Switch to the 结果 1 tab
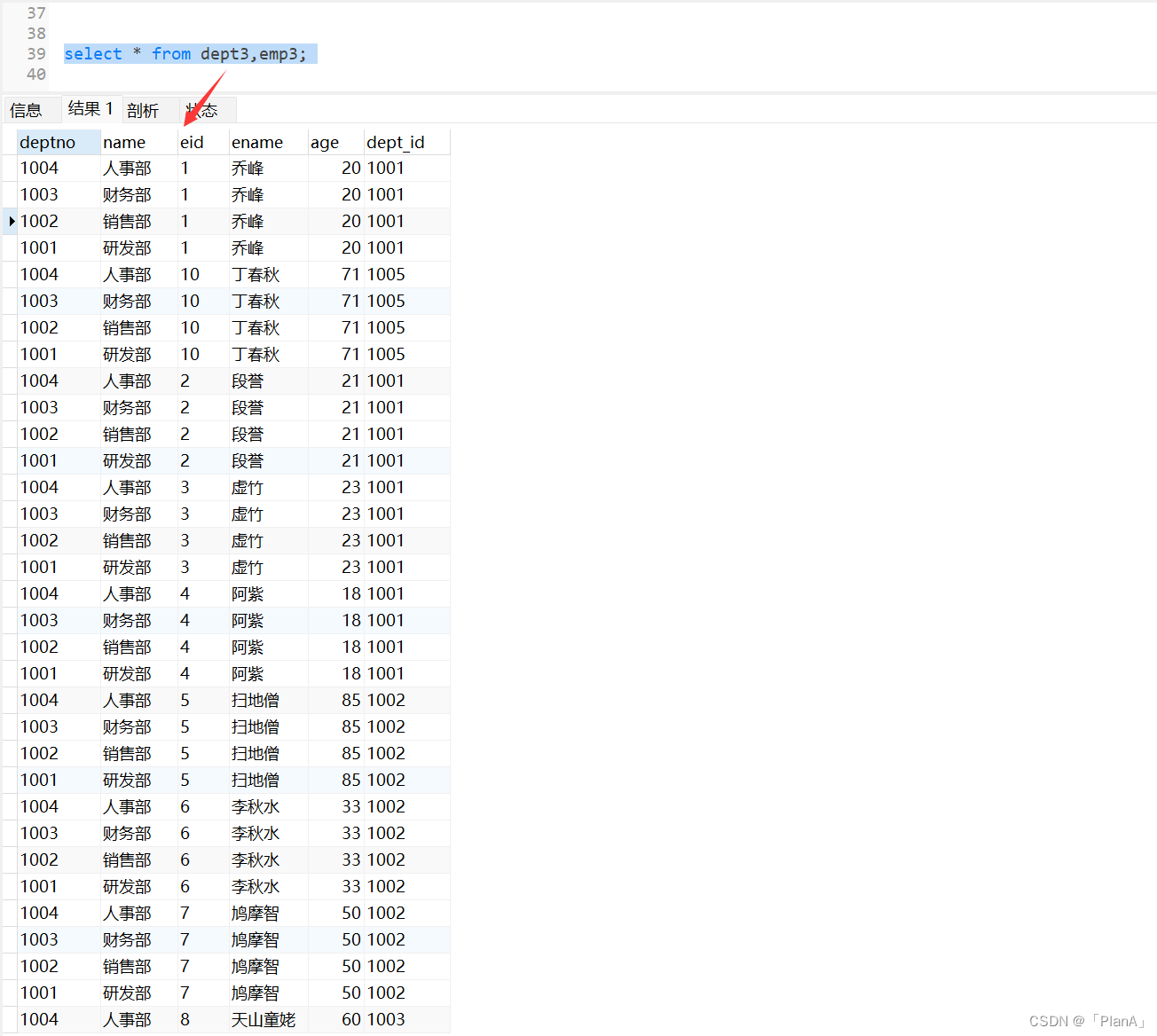 pyautogui.click(x=91, y=109)
